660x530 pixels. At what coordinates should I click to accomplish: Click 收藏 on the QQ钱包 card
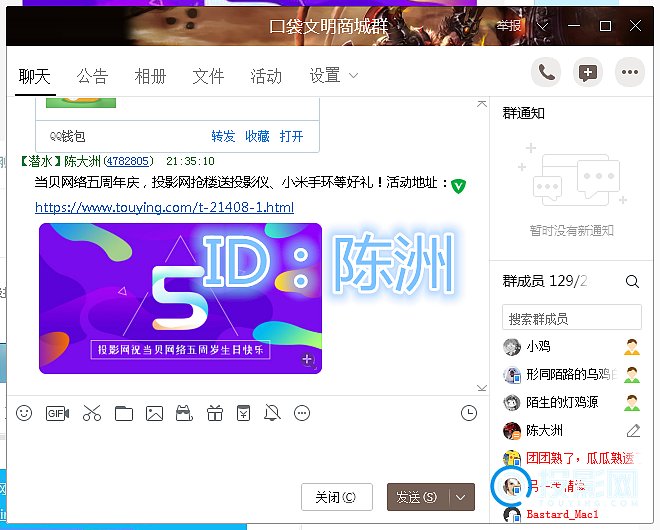click(x=257, y=136)
